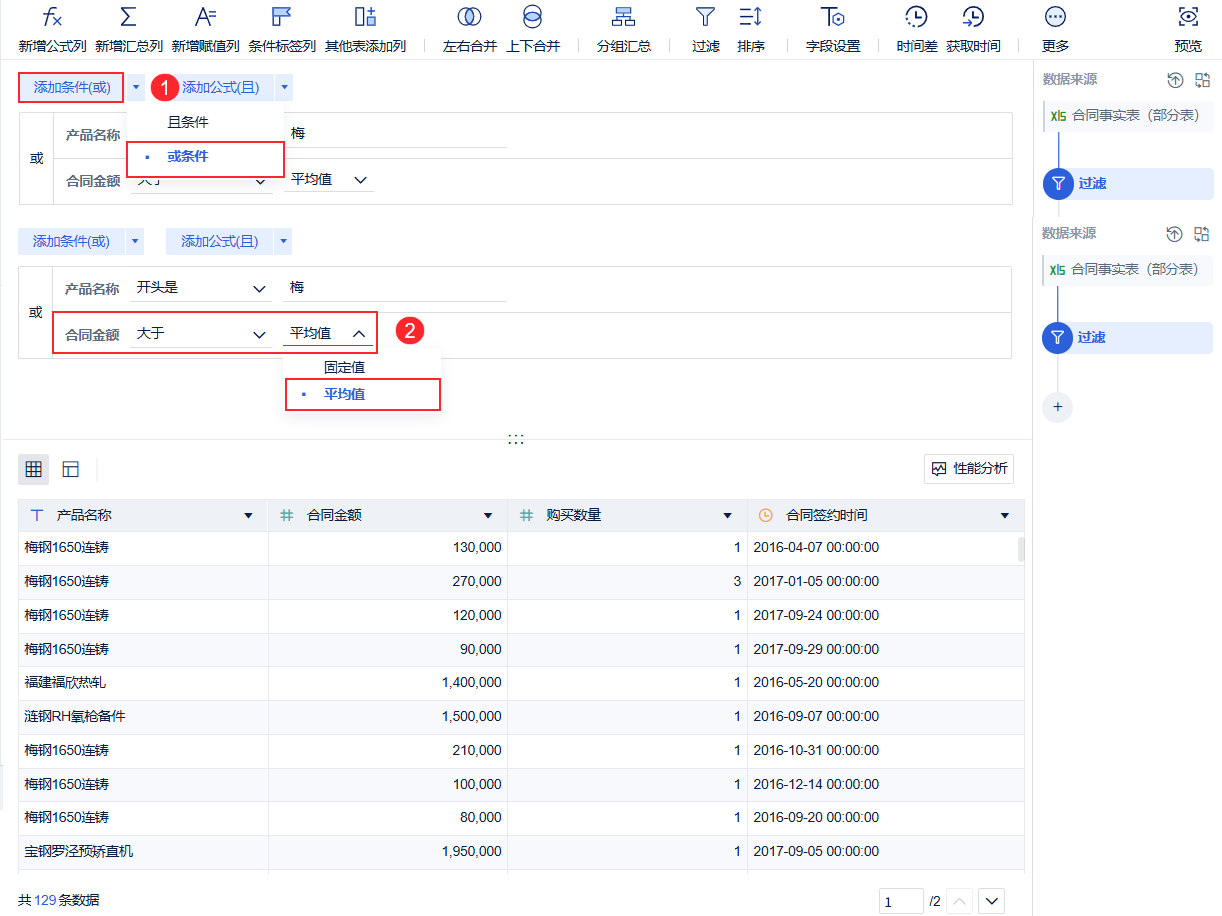The height and width of the screenshot is (916, 1222).
Task: Click the 过滤 funnel icon in toolbar
Action: tap(706, 17)
